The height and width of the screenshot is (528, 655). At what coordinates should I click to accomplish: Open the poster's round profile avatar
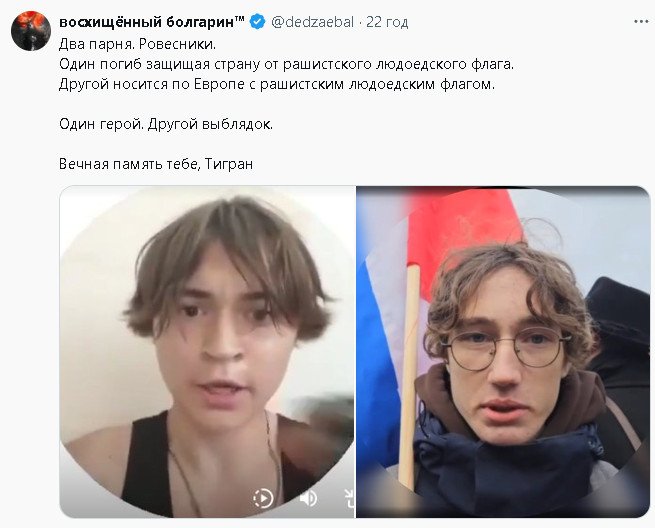click(31, 31)
